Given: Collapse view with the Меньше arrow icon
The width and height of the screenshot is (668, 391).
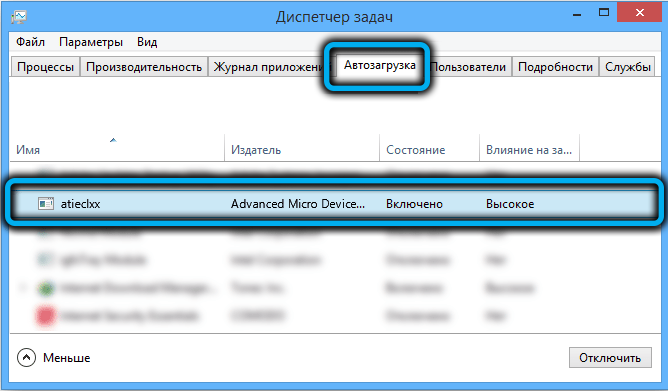Looking at the screenshot, I should tap(26, 358).
